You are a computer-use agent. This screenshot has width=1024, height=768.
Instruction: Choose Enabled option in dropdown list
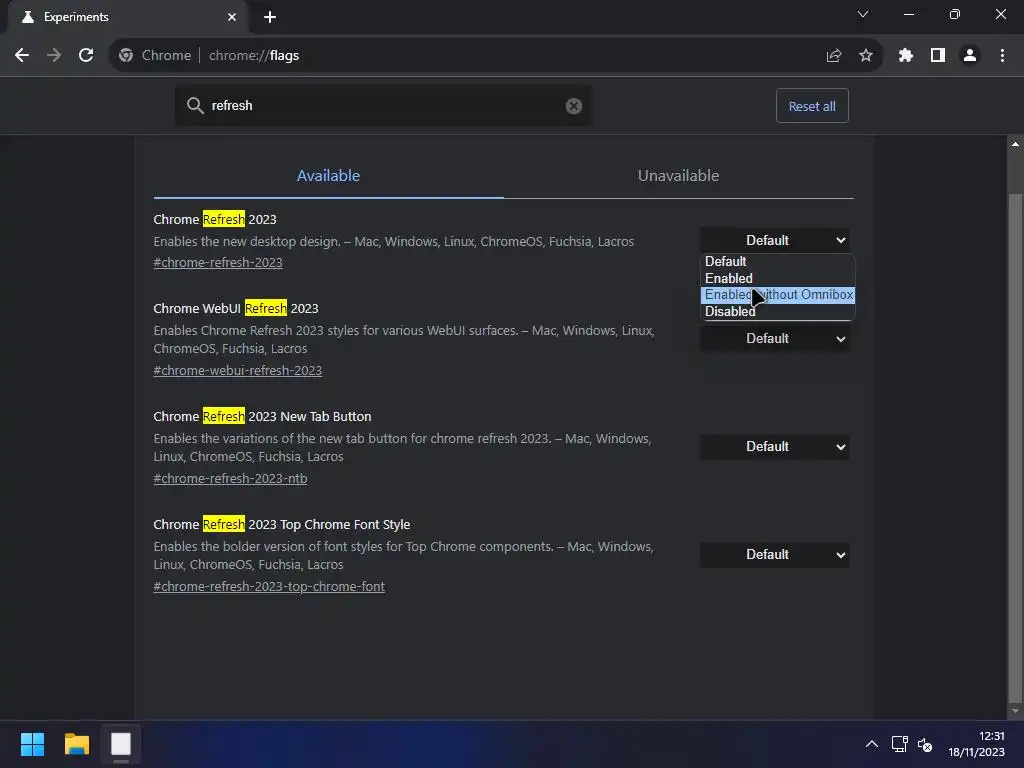point(777,278)
